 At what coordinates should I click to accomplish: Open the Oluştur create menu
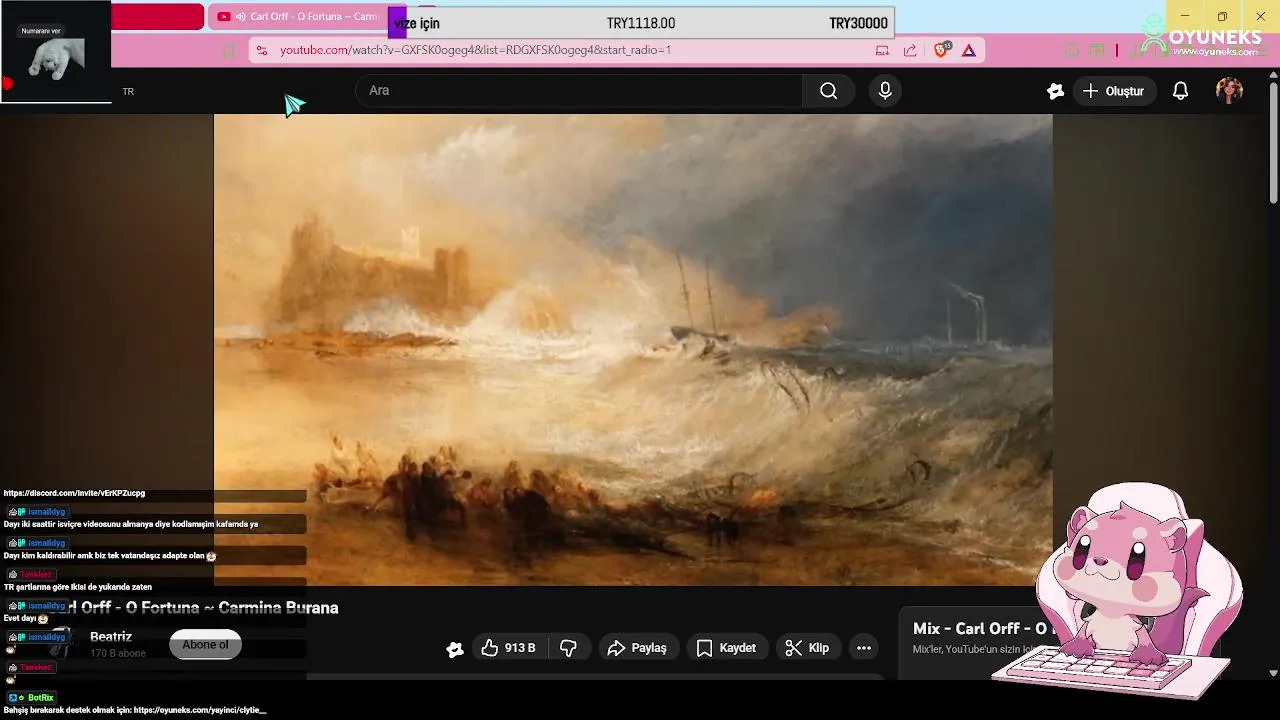(x=1113, y=91)
